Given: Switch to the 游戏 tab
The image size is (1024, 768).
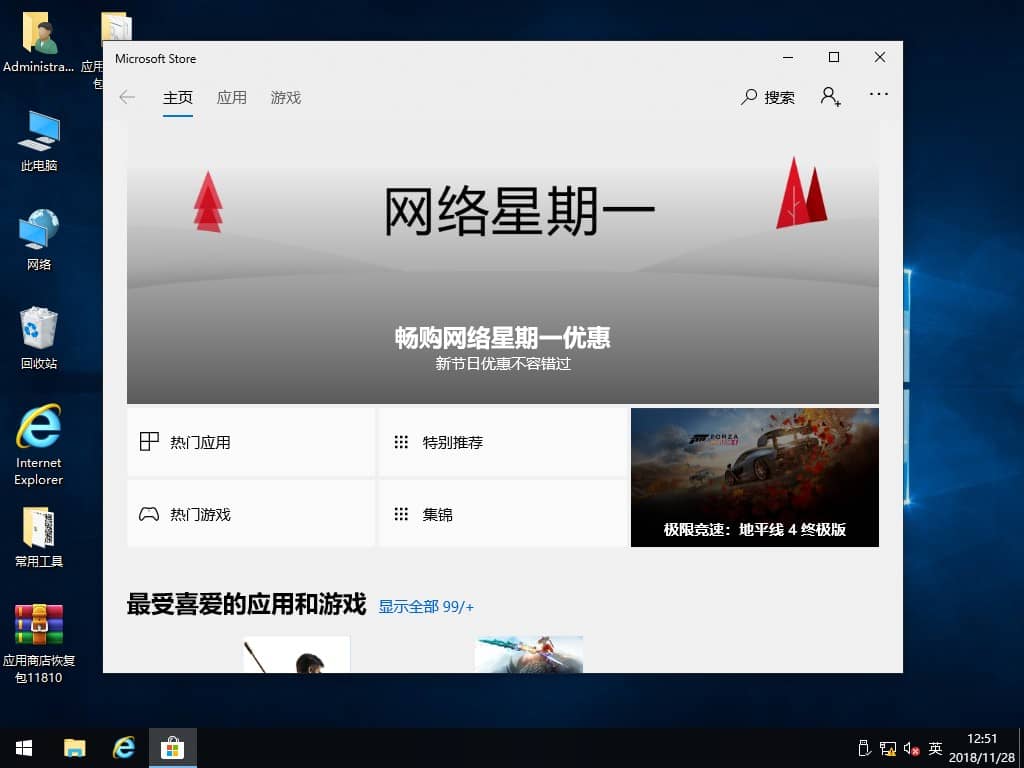Looking at the screenshot, I should tap(284, 97).
